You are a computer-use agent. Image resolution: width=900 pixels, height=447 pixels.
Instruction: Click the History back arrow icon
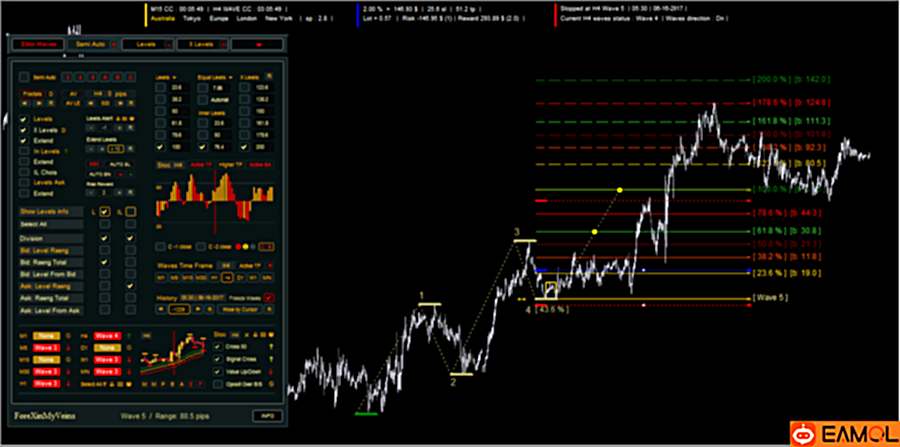click(x=161, y=309)
